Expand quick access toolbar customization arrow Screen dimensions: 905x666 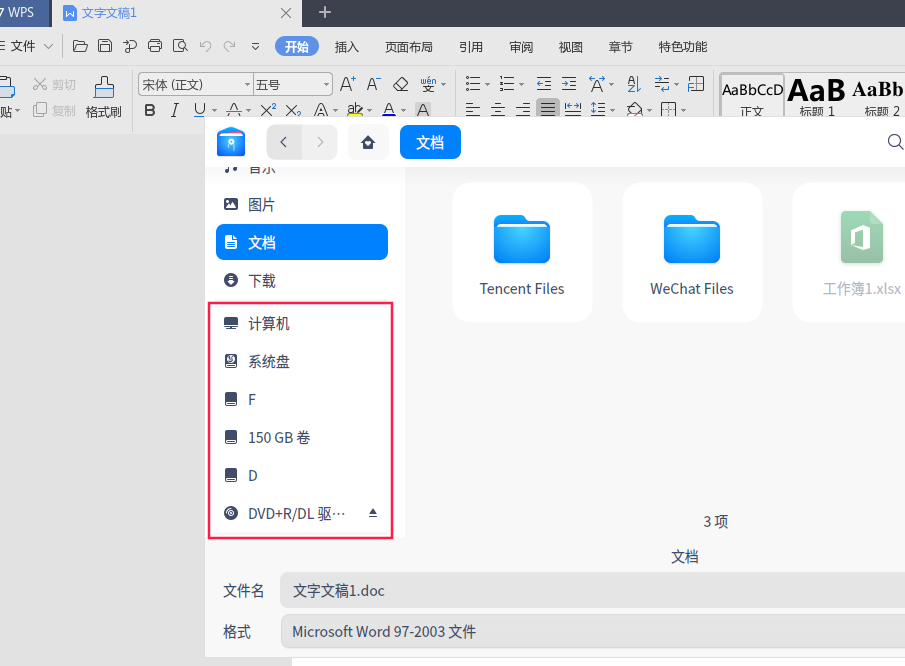coord(255,47)
